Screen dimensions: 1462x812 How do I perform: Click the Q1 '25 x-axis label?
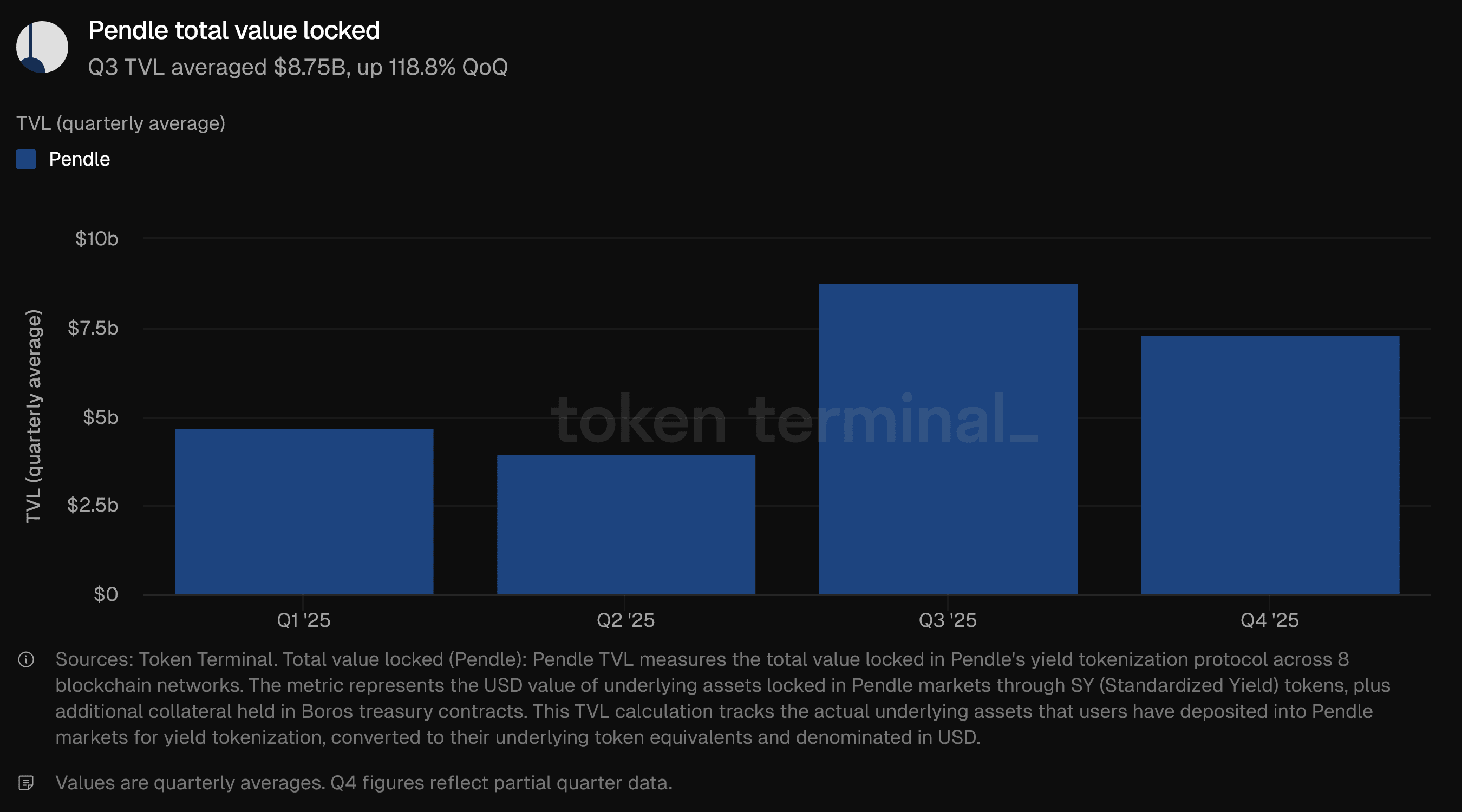coord(304,620)
